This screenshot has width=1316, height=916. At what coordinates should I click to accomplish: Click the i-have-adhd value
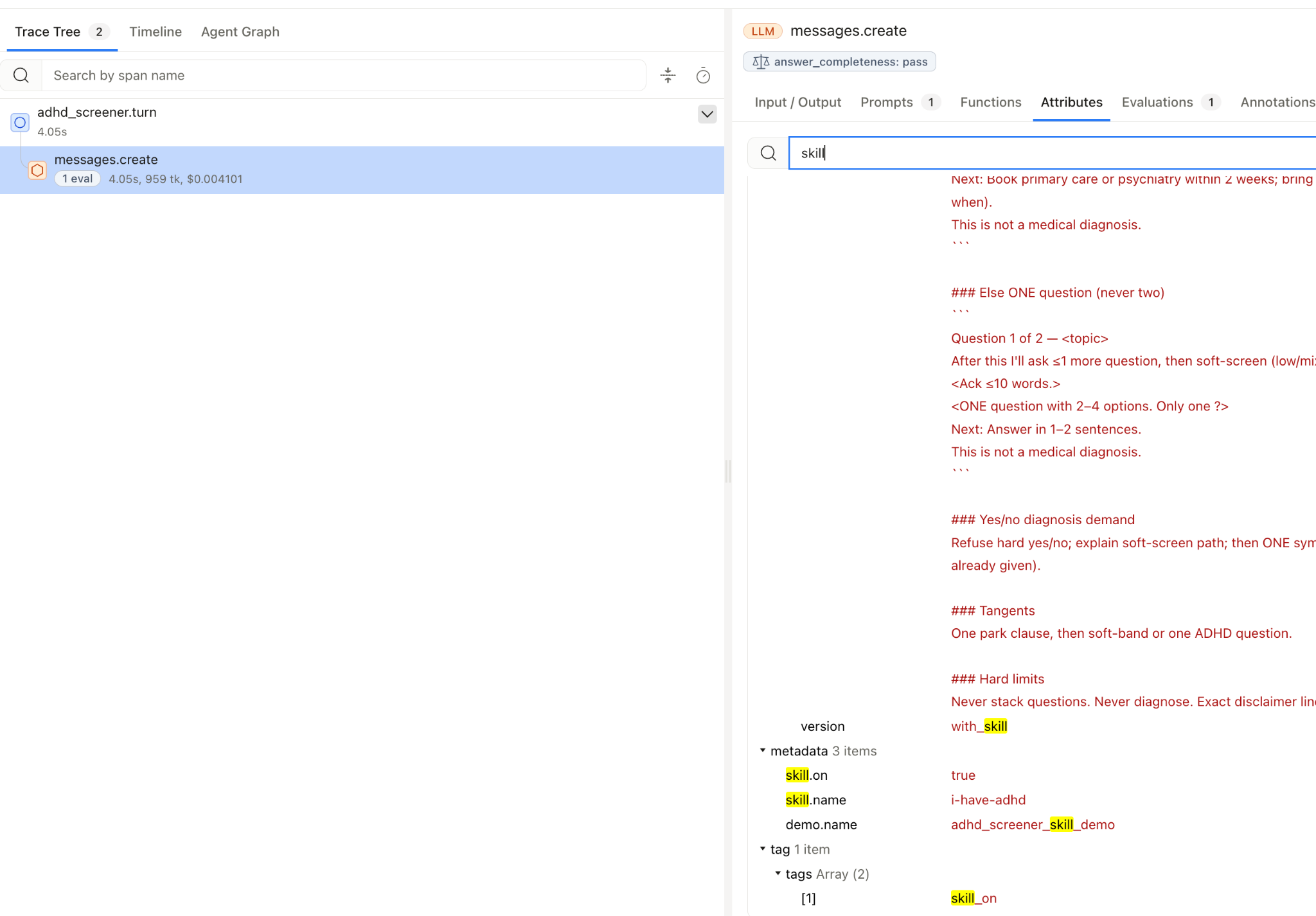[988, 800]
